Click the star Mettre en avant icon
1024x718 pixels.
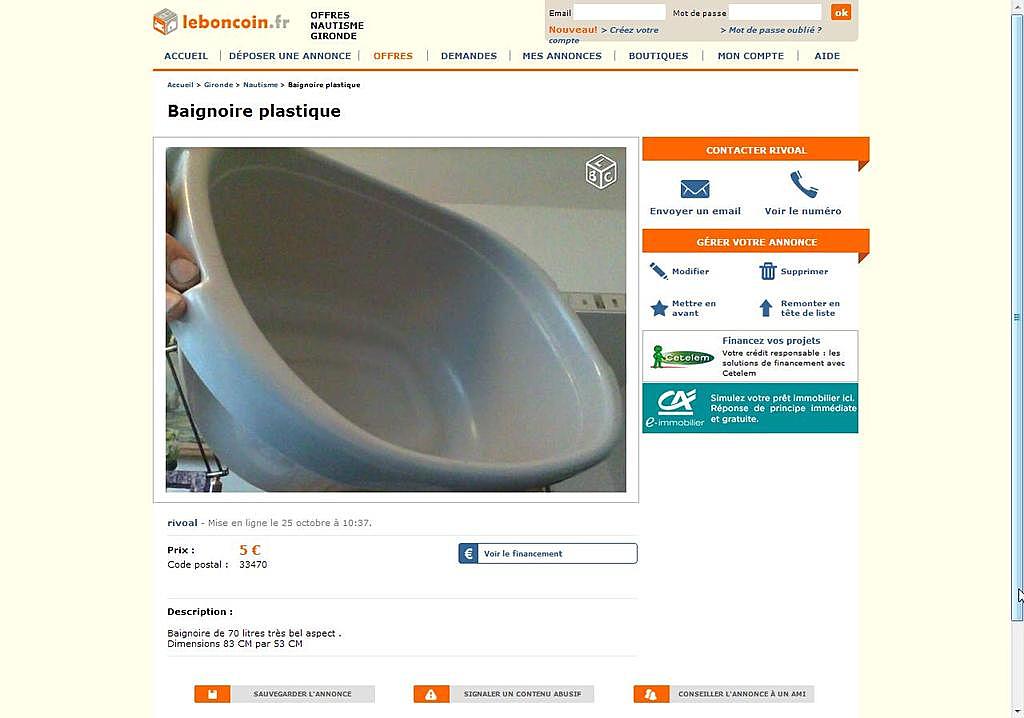659,308
